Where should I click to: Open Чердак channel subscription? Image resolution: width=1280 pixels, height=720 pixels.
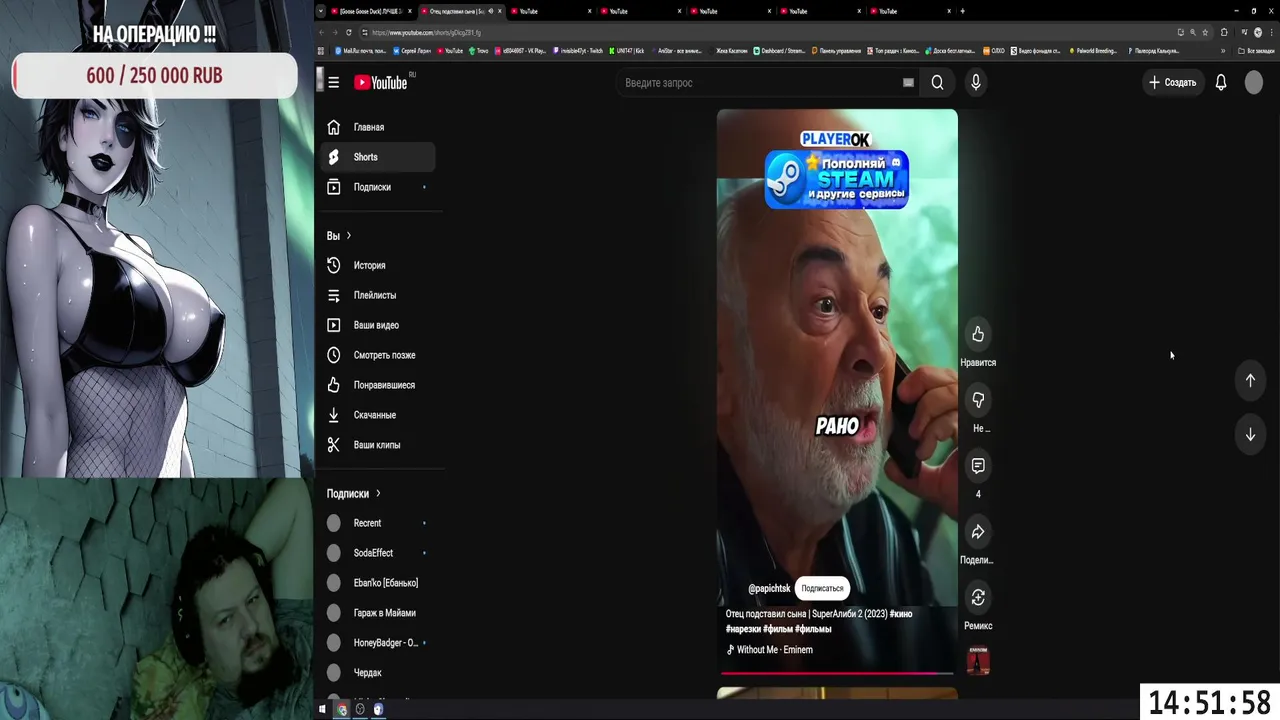(x=378, y=673)
